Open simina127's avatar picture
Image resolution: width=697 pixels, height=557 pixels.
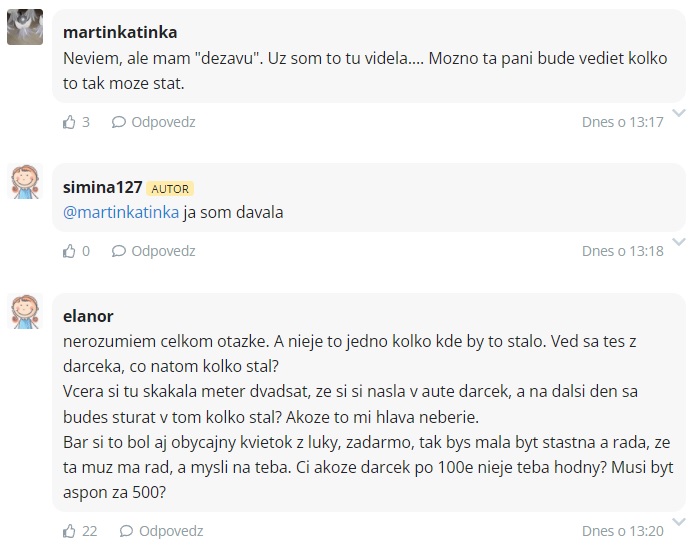(x=25, y=181)
